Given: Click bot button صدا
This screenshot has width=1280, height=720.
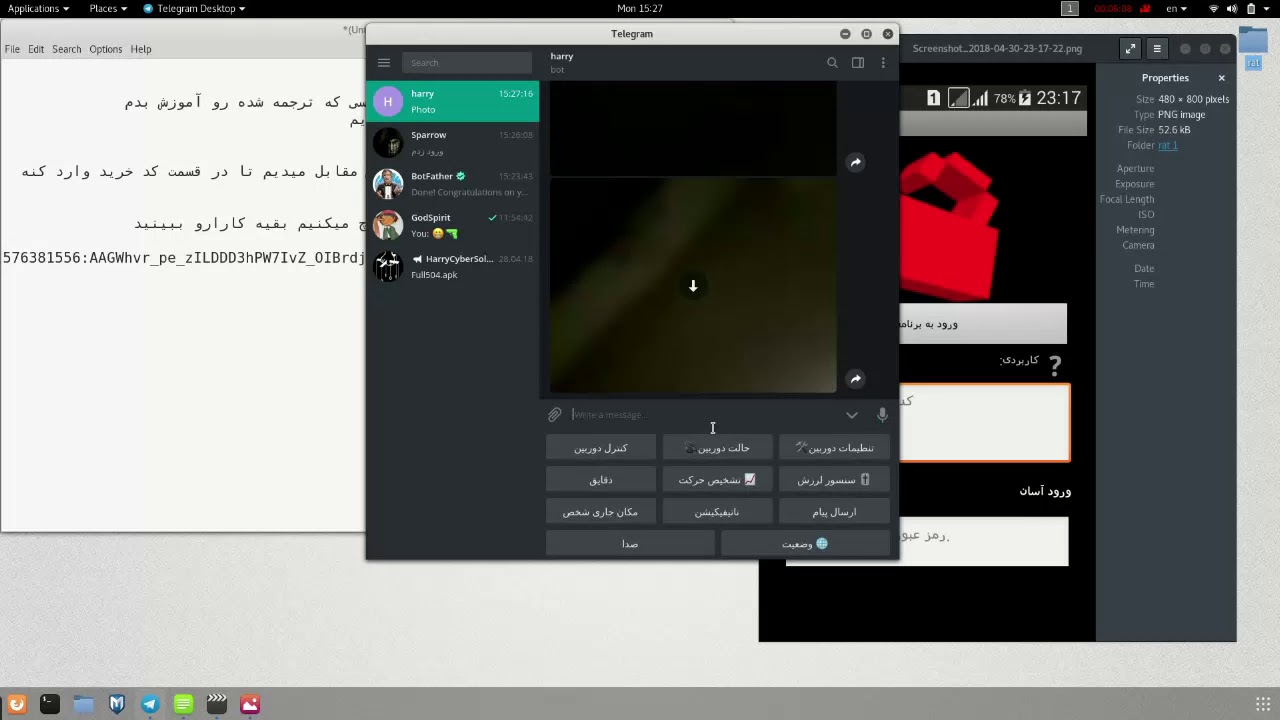Looking at the screenshot, I should point(630,544).
